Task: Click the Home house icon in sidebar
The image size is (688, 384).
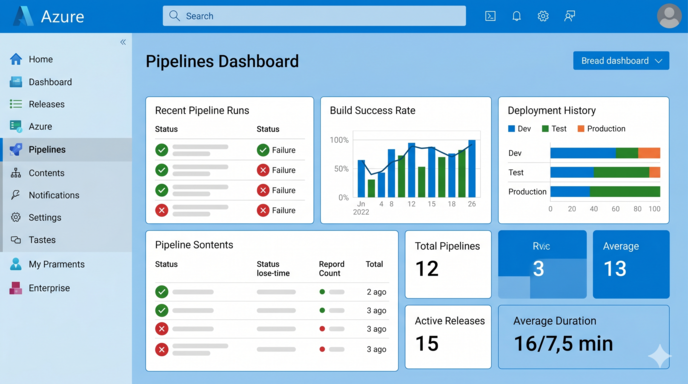Action: (16, 59)
